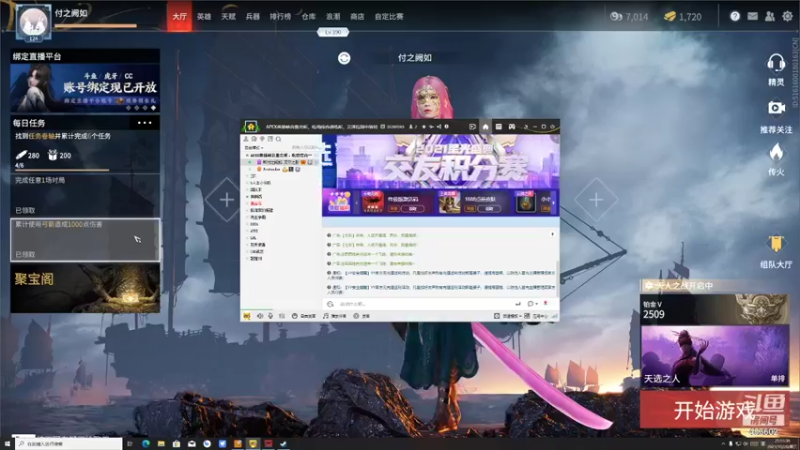Select first carousel dot on 绑定直播平台 banner
Image resolution: width=800 pixels, height=450 pixels.
pos(129,108)
